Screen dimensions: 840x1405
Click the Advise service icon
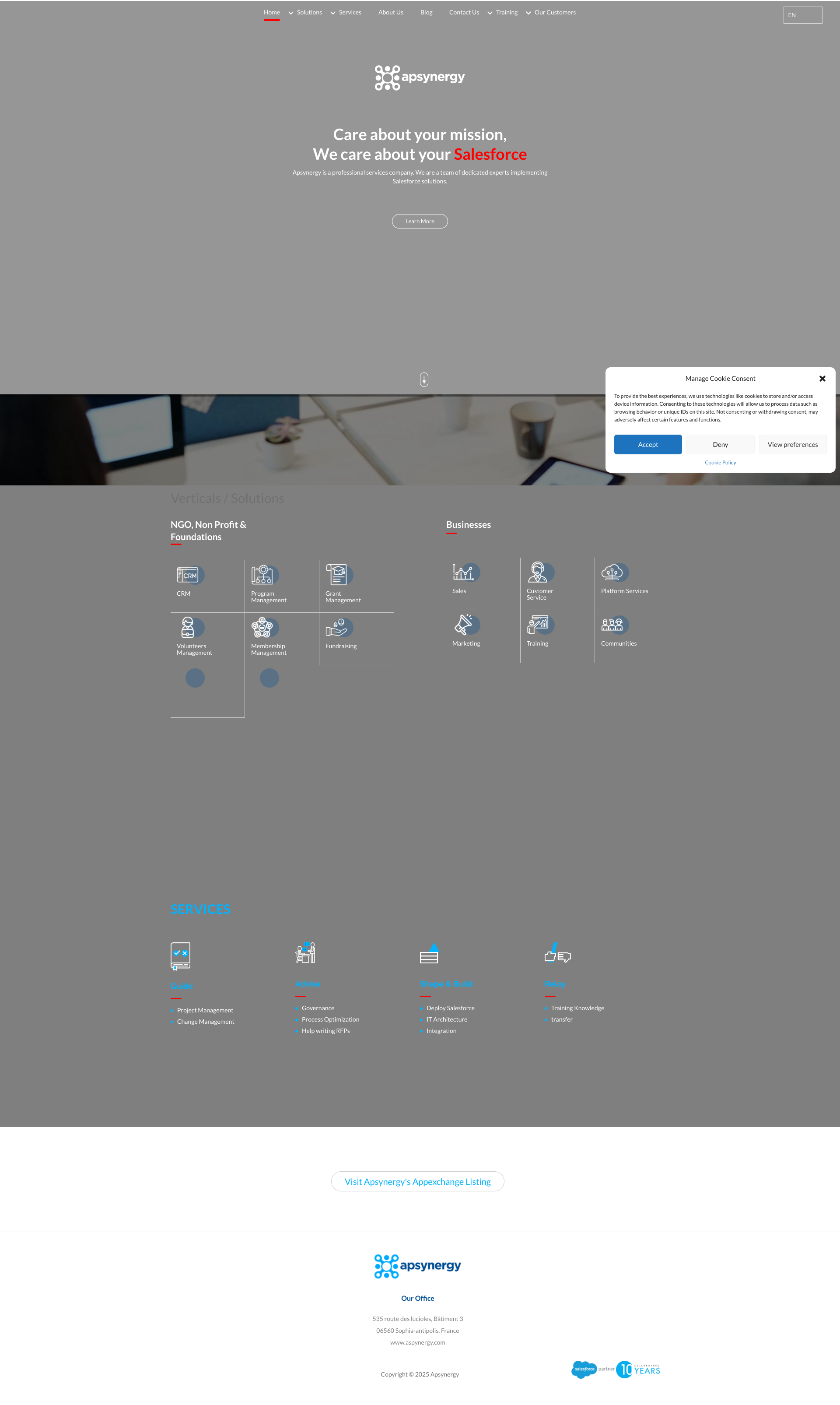[306, 952]
